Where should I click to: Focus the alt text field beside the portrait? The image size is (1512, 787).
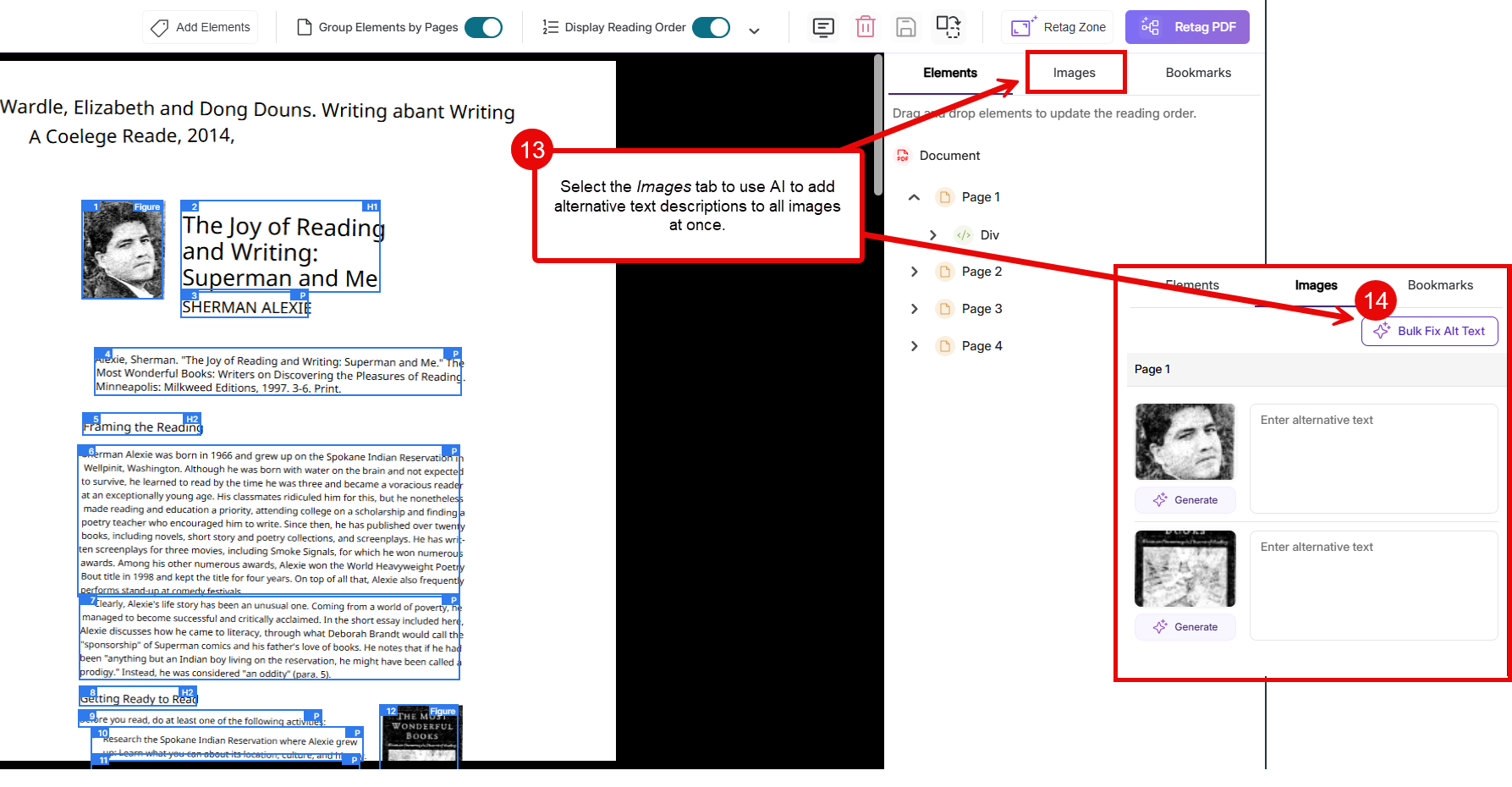click(1373, 459)
